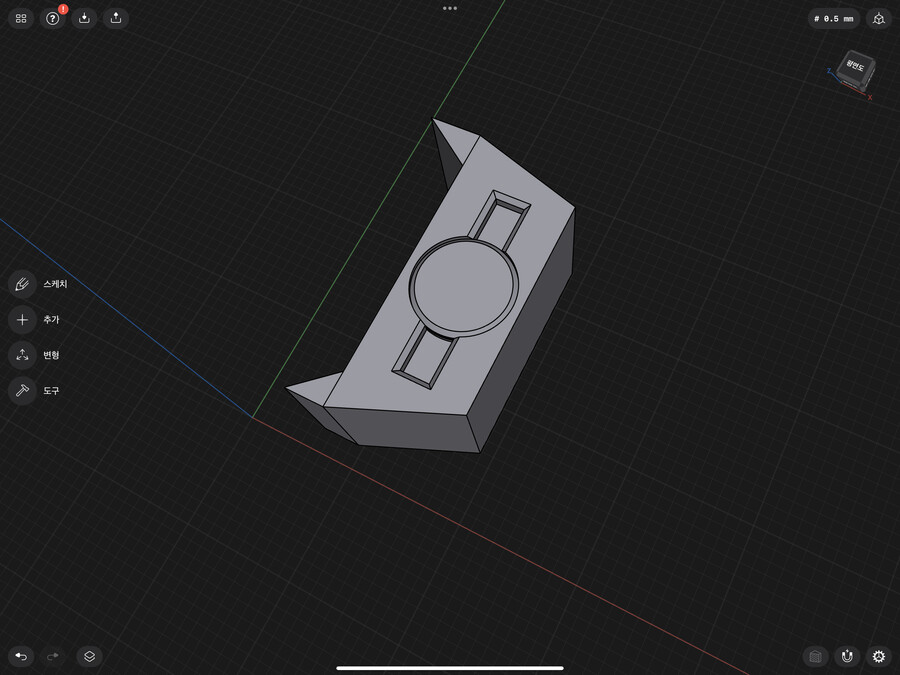Open the Add (추가) tool with plus icon
The height and width of the screenshot is (675, 900).
22,319
